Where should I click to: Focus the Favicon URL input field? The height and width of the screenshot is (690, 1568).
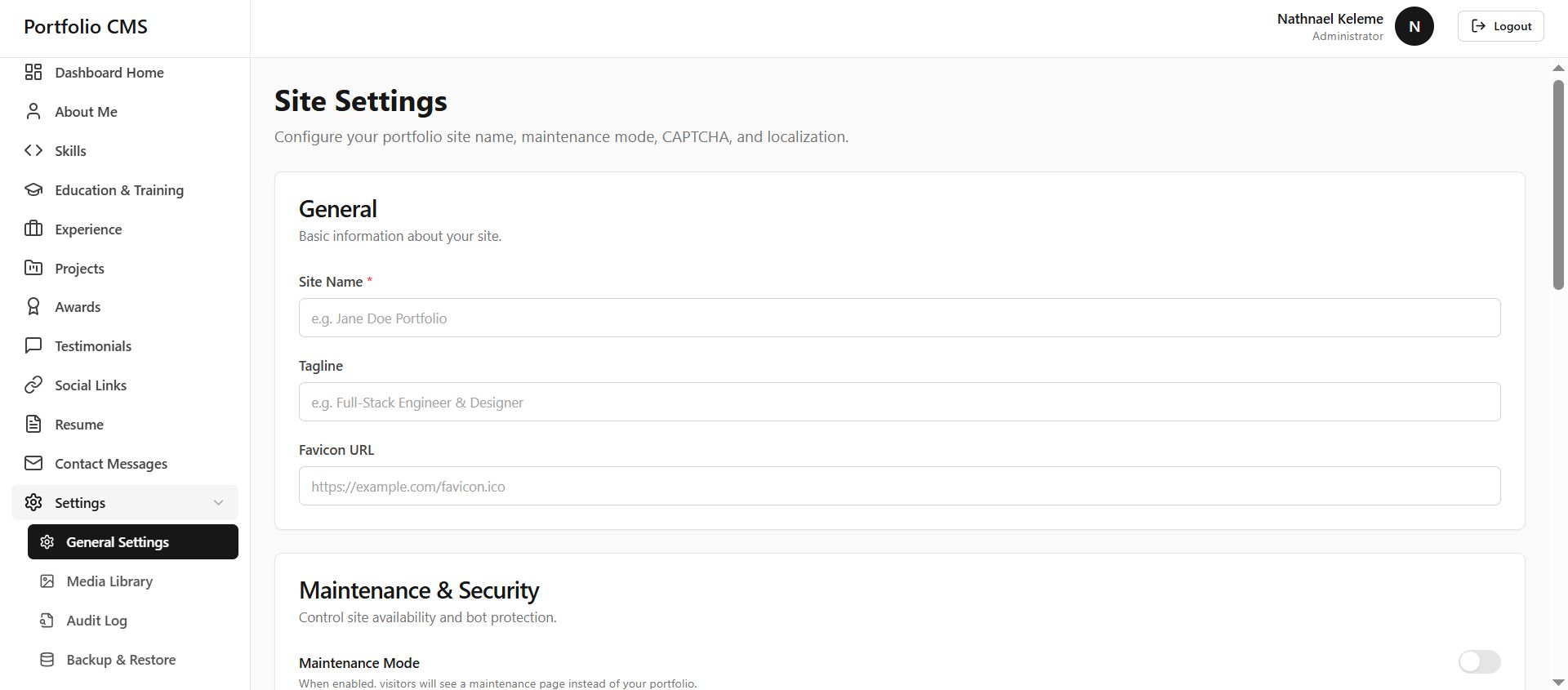899,486
